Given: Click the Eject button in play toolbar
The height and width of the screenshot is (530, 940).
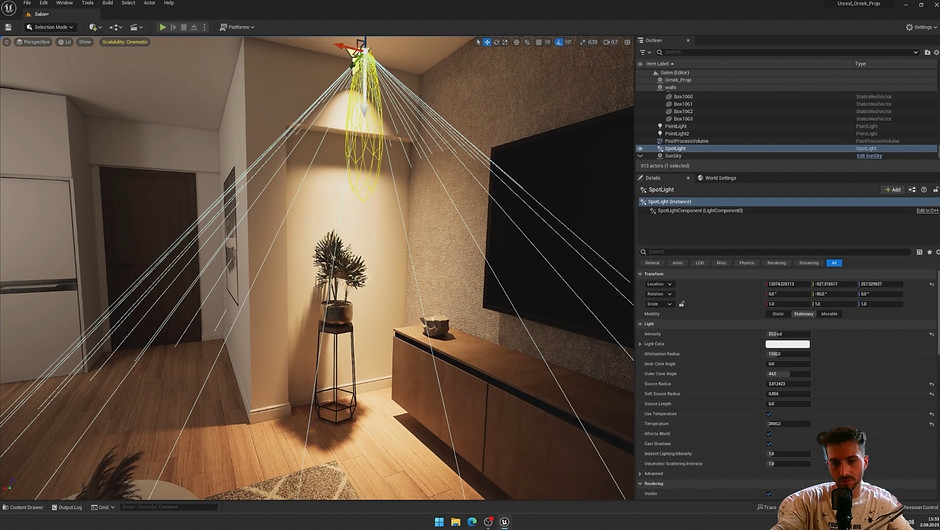Looking at the screenshot, I should pos(194,27).
